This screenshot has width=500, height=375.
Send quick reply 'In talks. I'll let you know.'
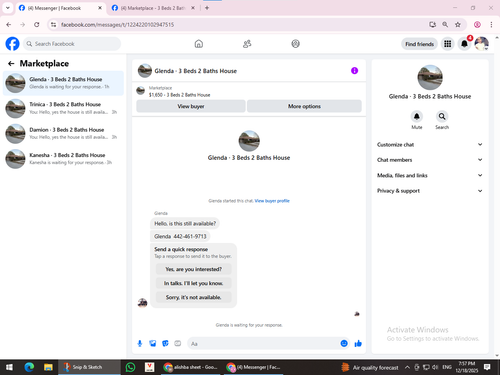(193, 283)
